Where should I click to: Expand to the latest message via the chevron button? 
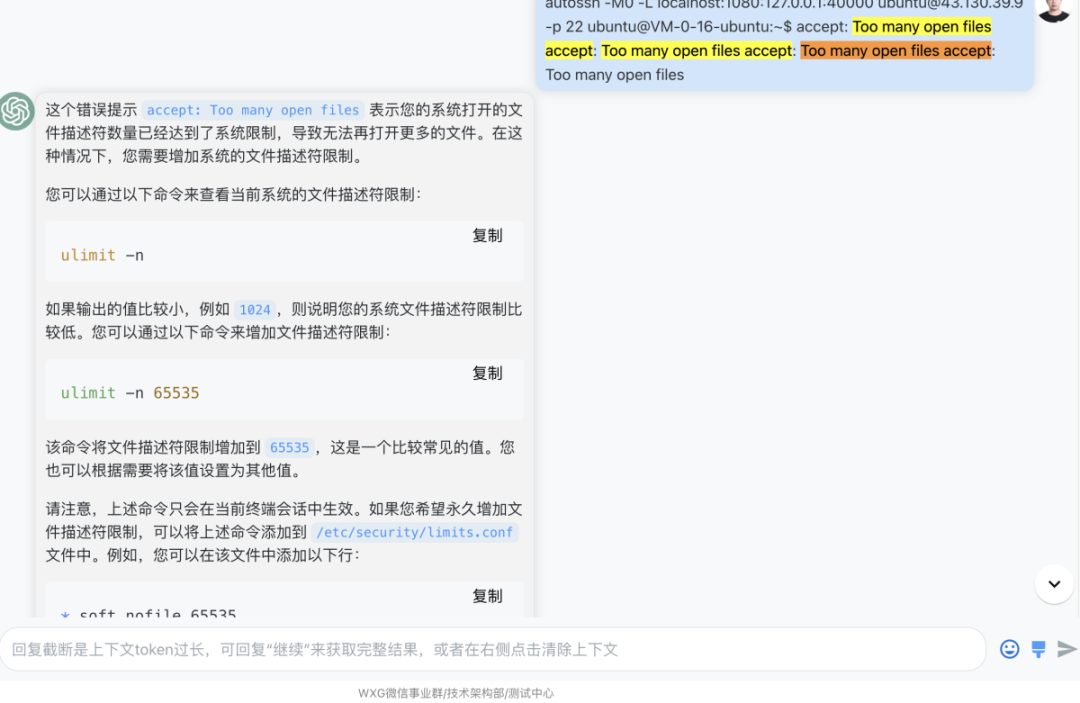tap(1054, 583)
